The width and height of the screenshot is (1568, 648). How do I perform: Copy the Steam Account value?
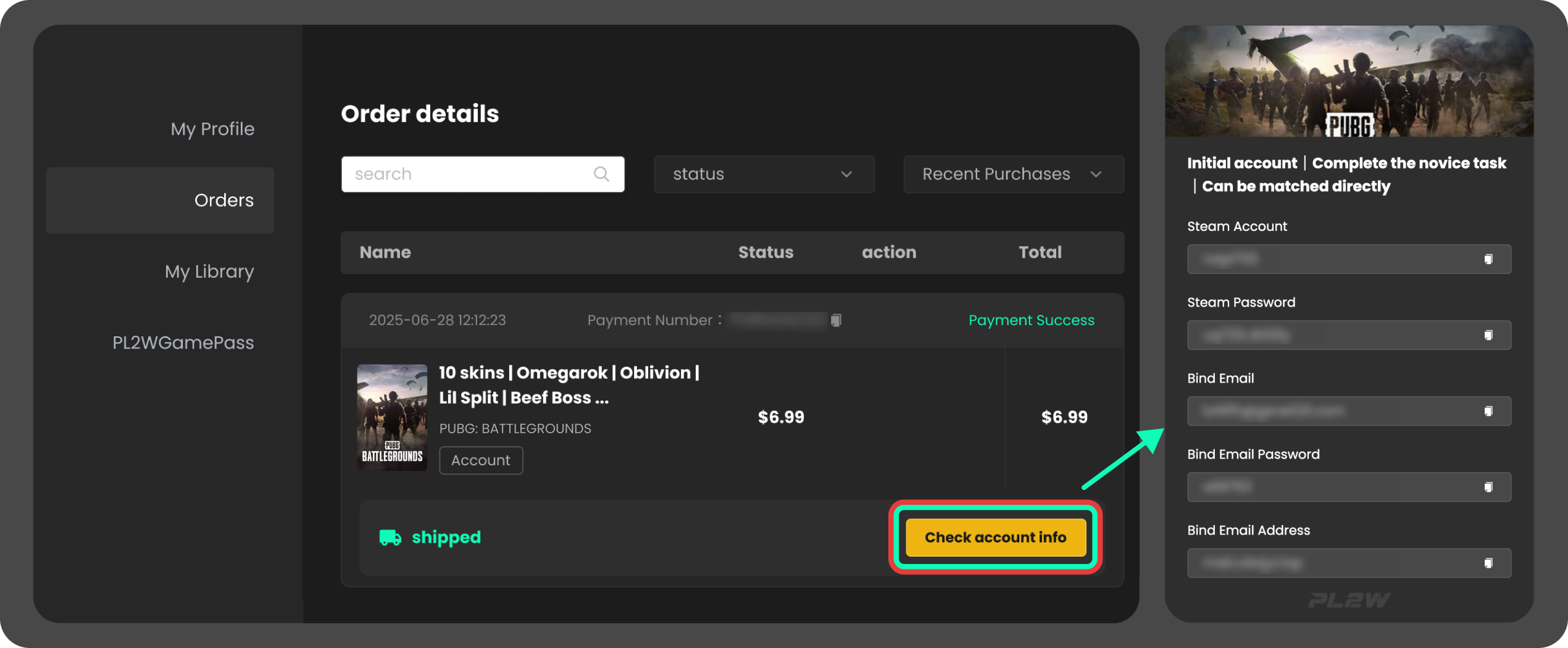click(1488, 259)
